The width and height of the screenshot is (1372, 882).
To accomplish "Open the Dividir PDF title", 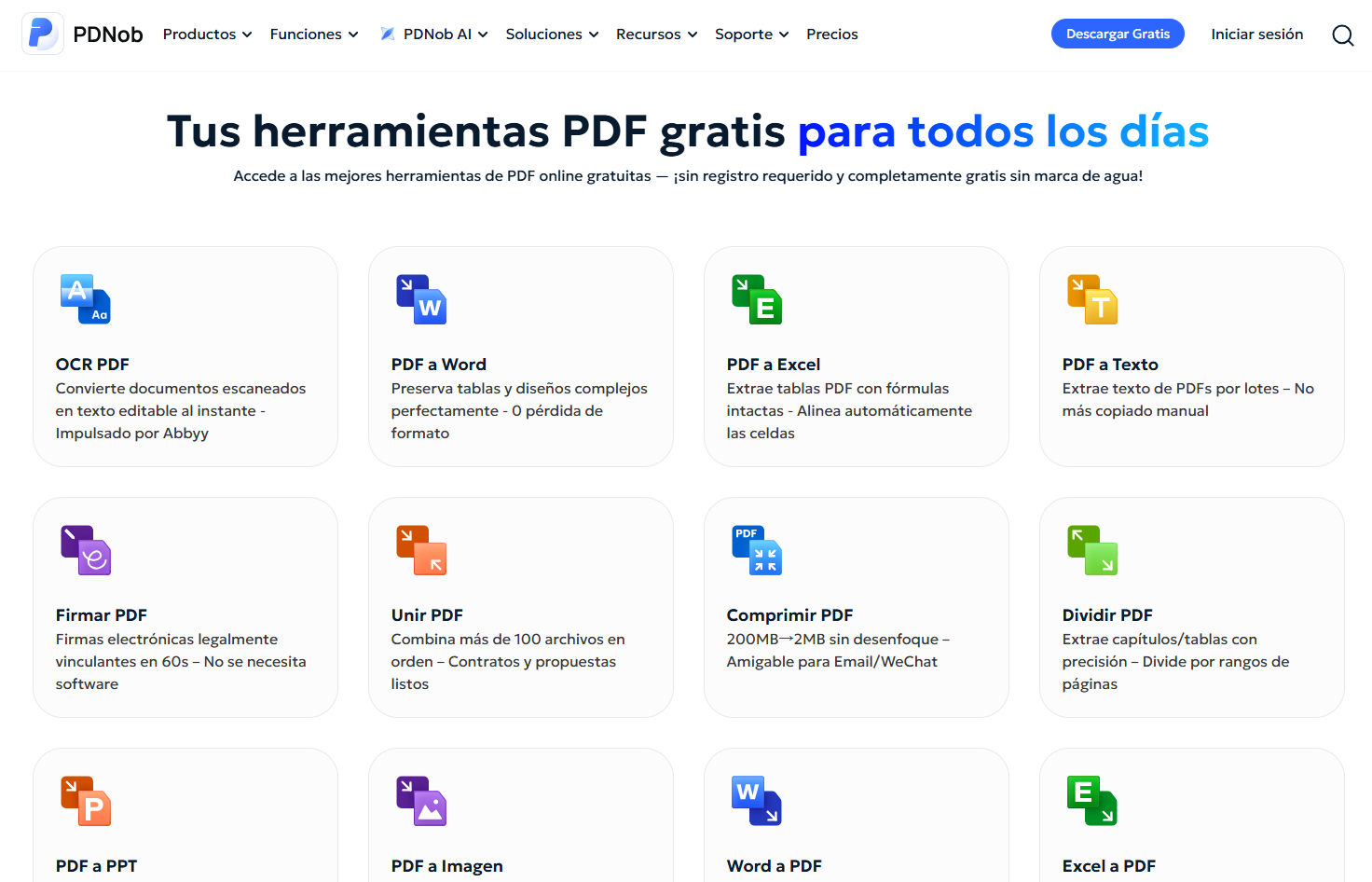I will click(1107, 615).
